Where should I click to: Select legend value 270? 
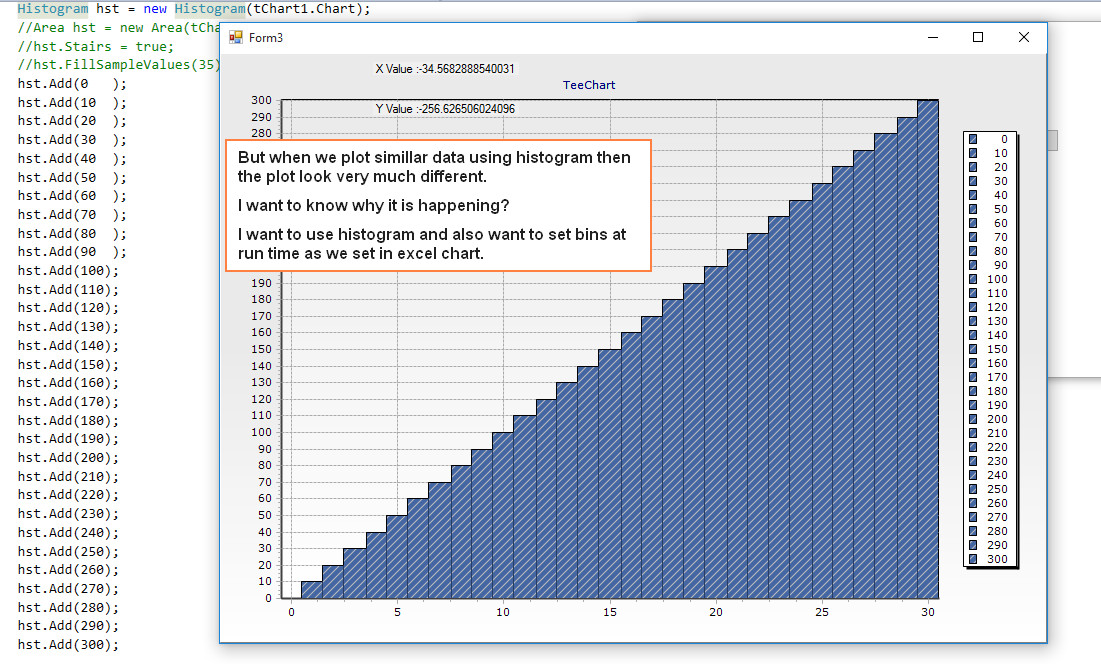pos(997,517)
